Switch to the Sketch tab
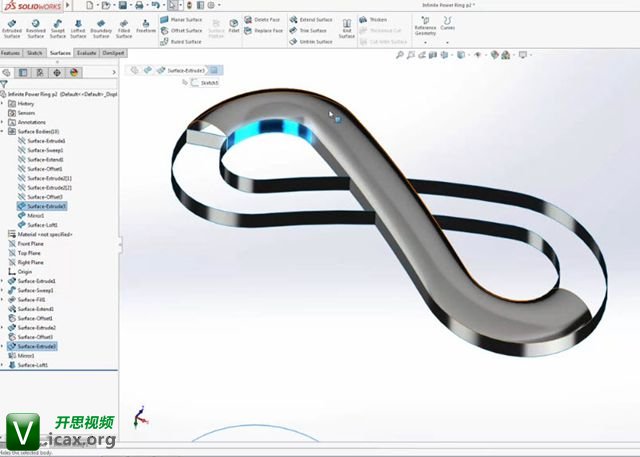 34,53
